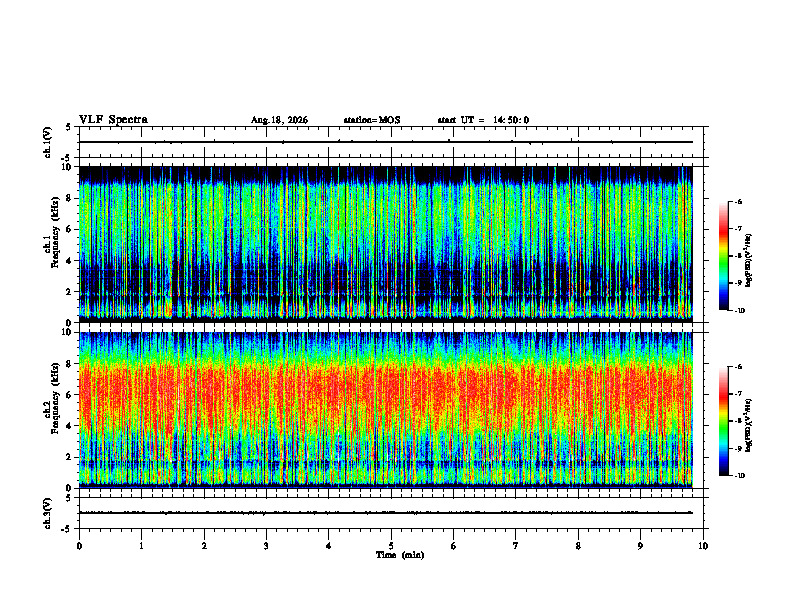The width and height of the screenshot is (792, 612).
Task: Click the ch.2 spectrogram panel
Action: tap(385, 410)
